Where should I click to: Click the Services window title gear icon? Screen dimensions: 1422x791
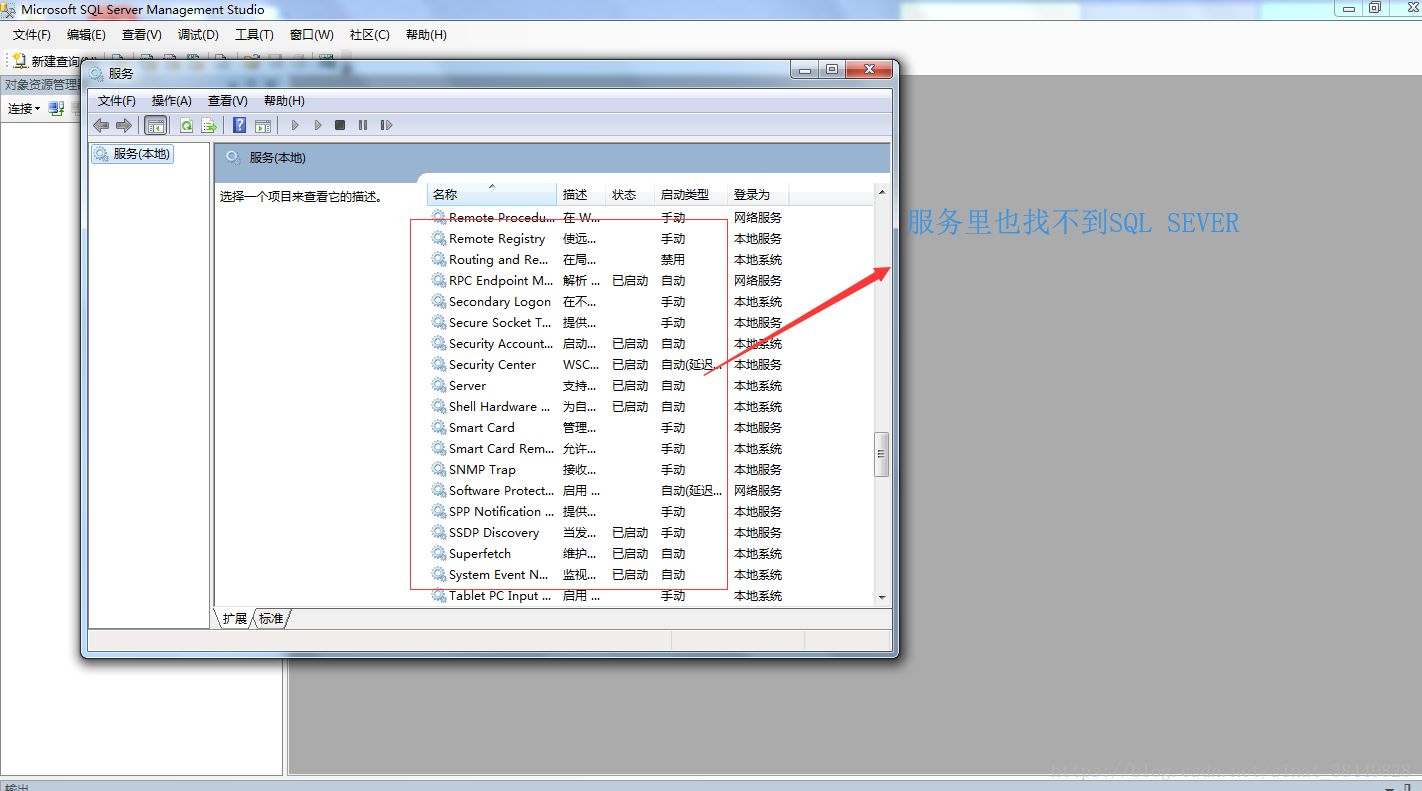point(96,73)
